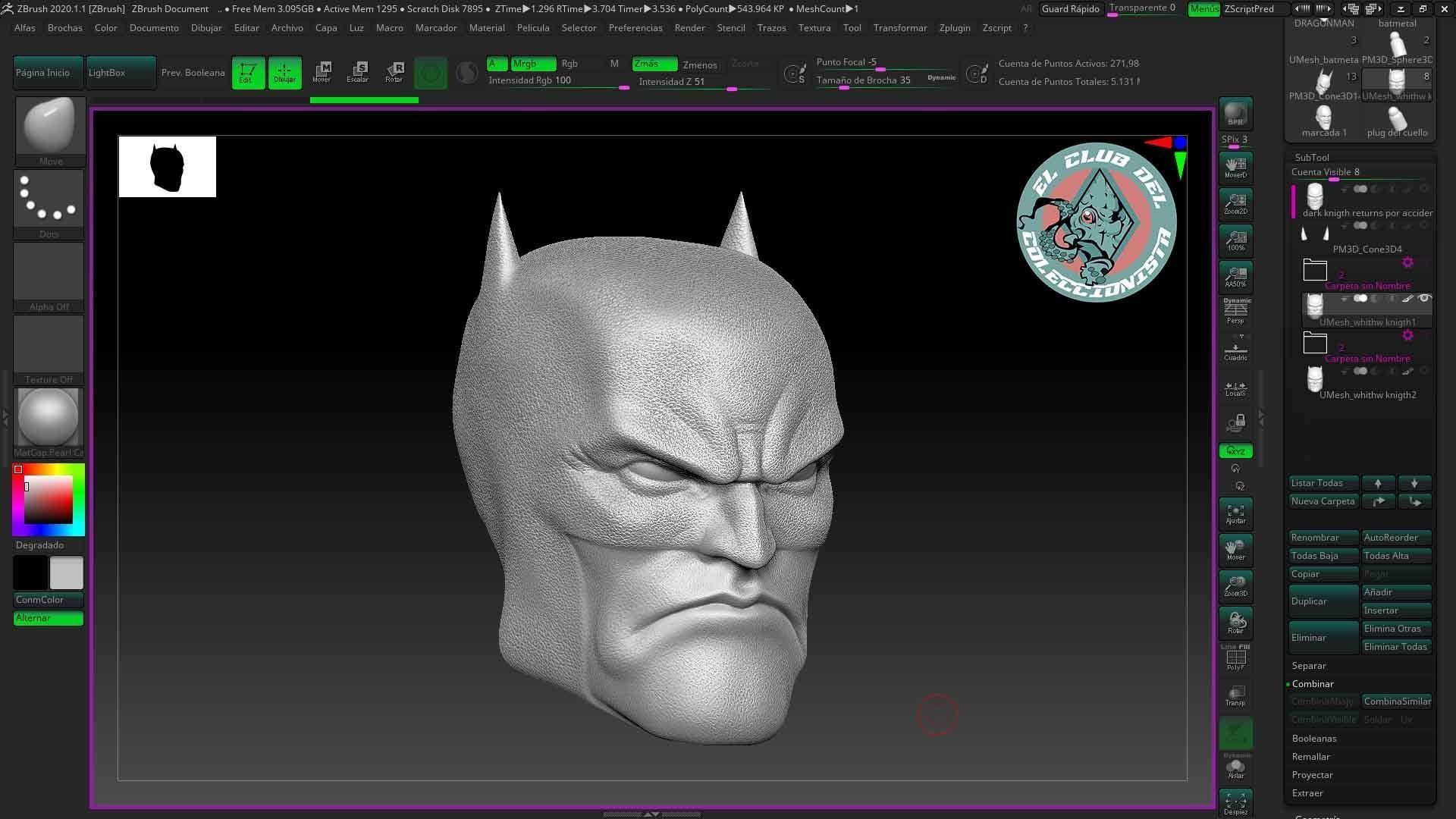1456x819 pixels.
Task: Click Eliminar subtool button
Action: 1323,638
